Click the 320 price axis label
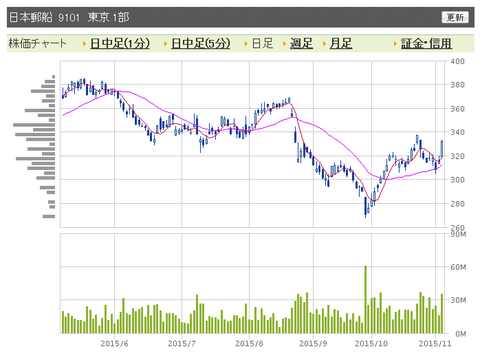Screen dimensions: 480x360 coord(457,156)
